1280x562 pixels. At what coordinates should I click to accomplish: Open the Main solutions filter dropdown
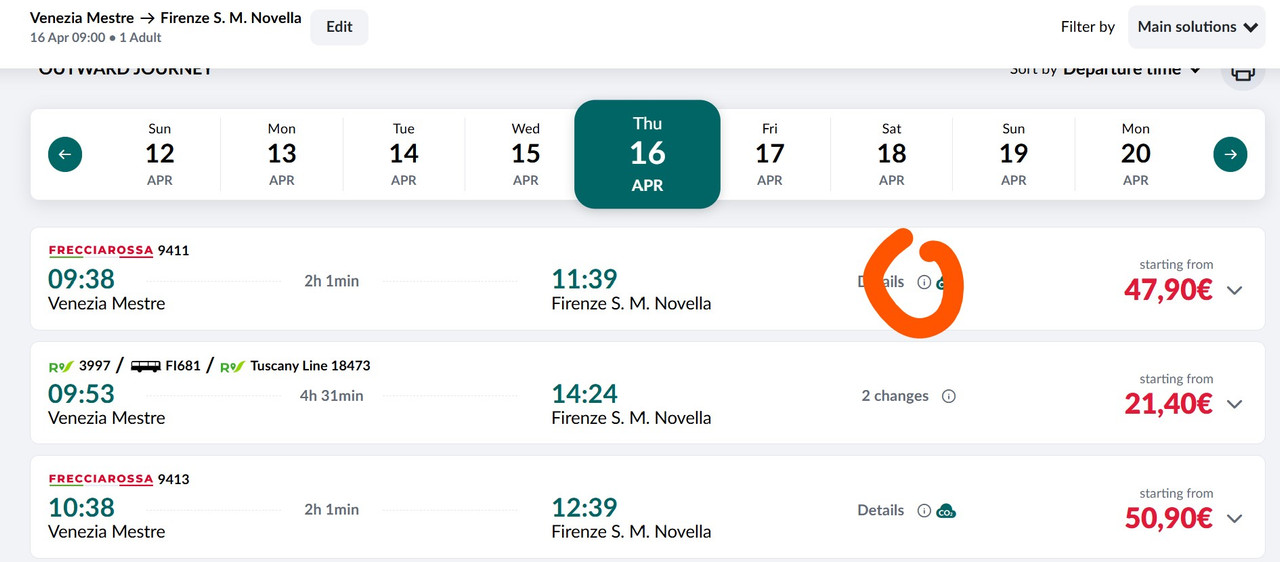(x=1198, y=27)
